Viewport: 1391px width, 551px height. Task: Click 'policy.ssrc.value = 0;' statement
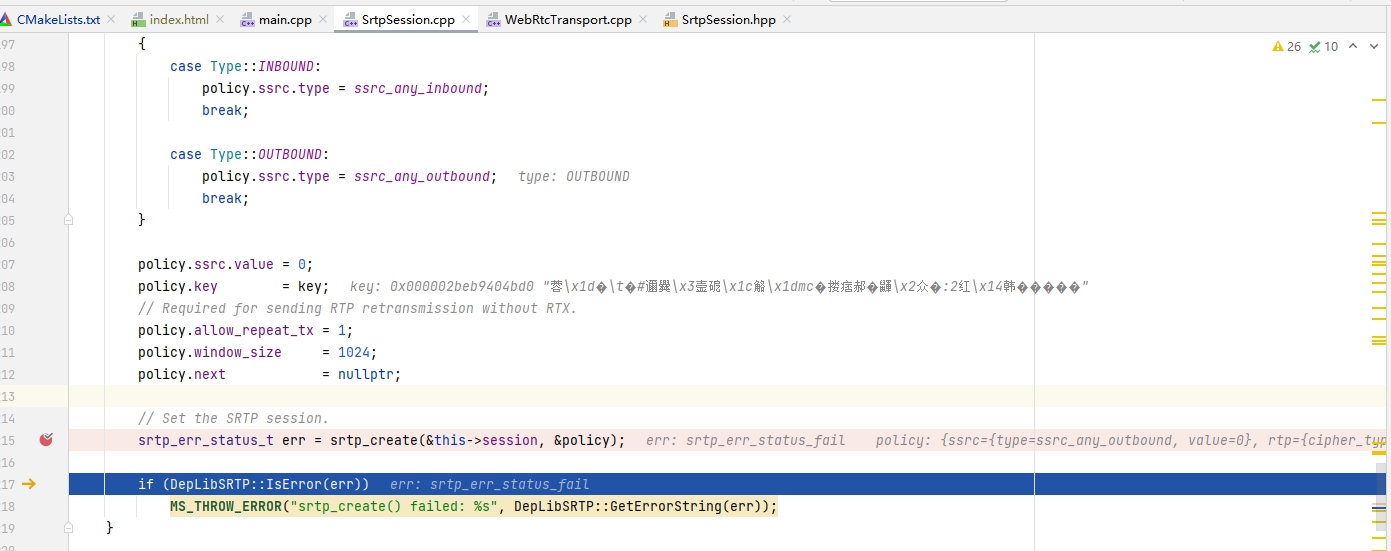coord(225,264)
